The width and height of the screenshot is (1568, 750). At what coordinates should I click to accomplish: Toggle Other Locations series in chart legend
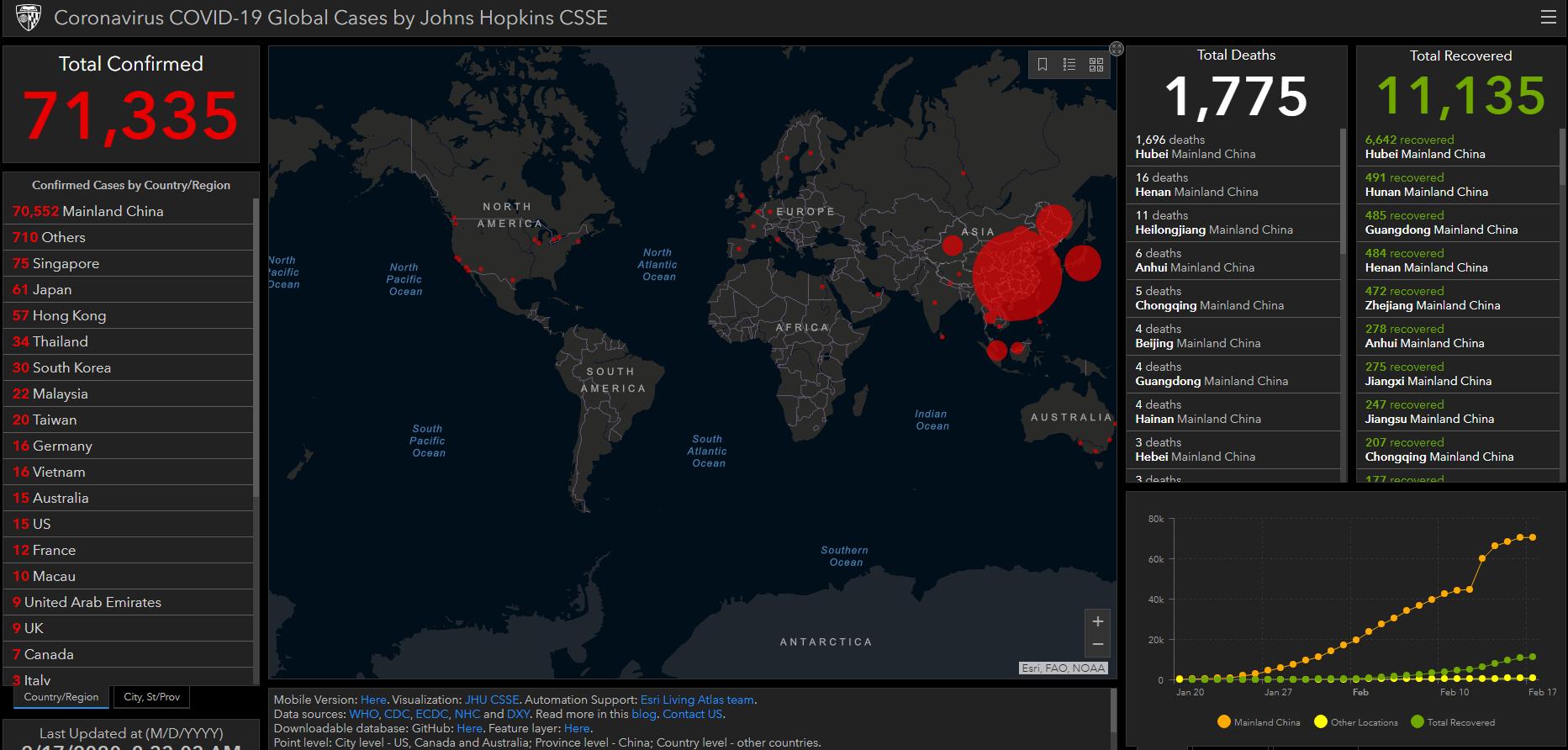pyautogui.click(x=1355, y=722)
